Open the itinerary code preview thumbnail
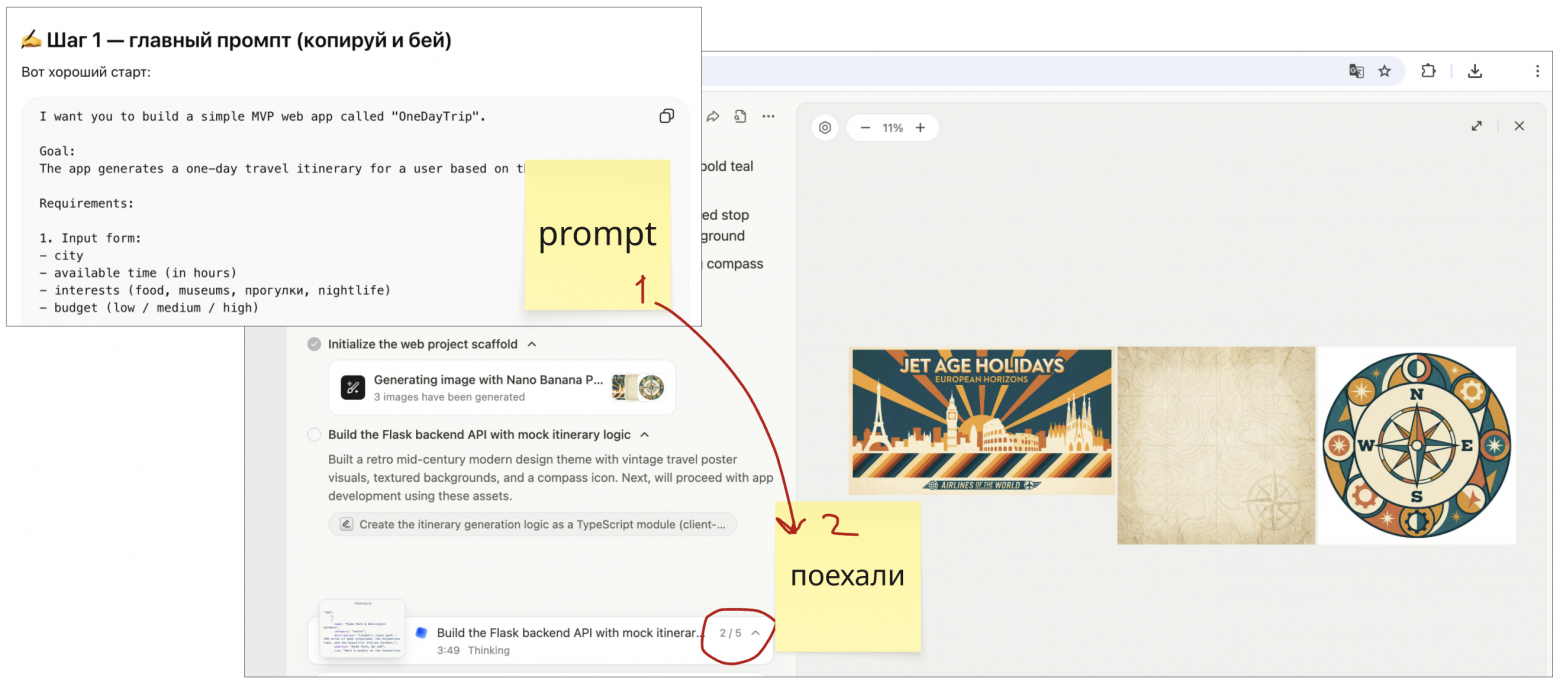Image resolution: width=1560 pixels, height=686 pixels. click(x=362, y=629)
